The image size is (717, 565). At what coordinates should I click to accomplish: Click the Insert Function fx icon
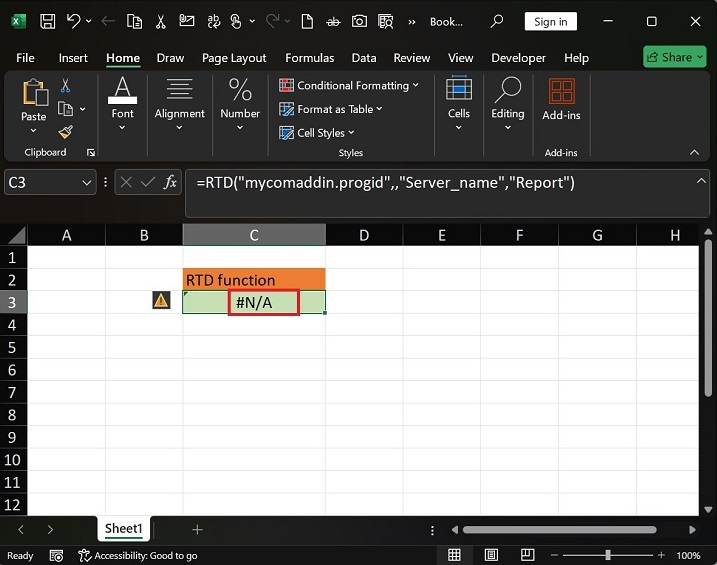point(171,182)
